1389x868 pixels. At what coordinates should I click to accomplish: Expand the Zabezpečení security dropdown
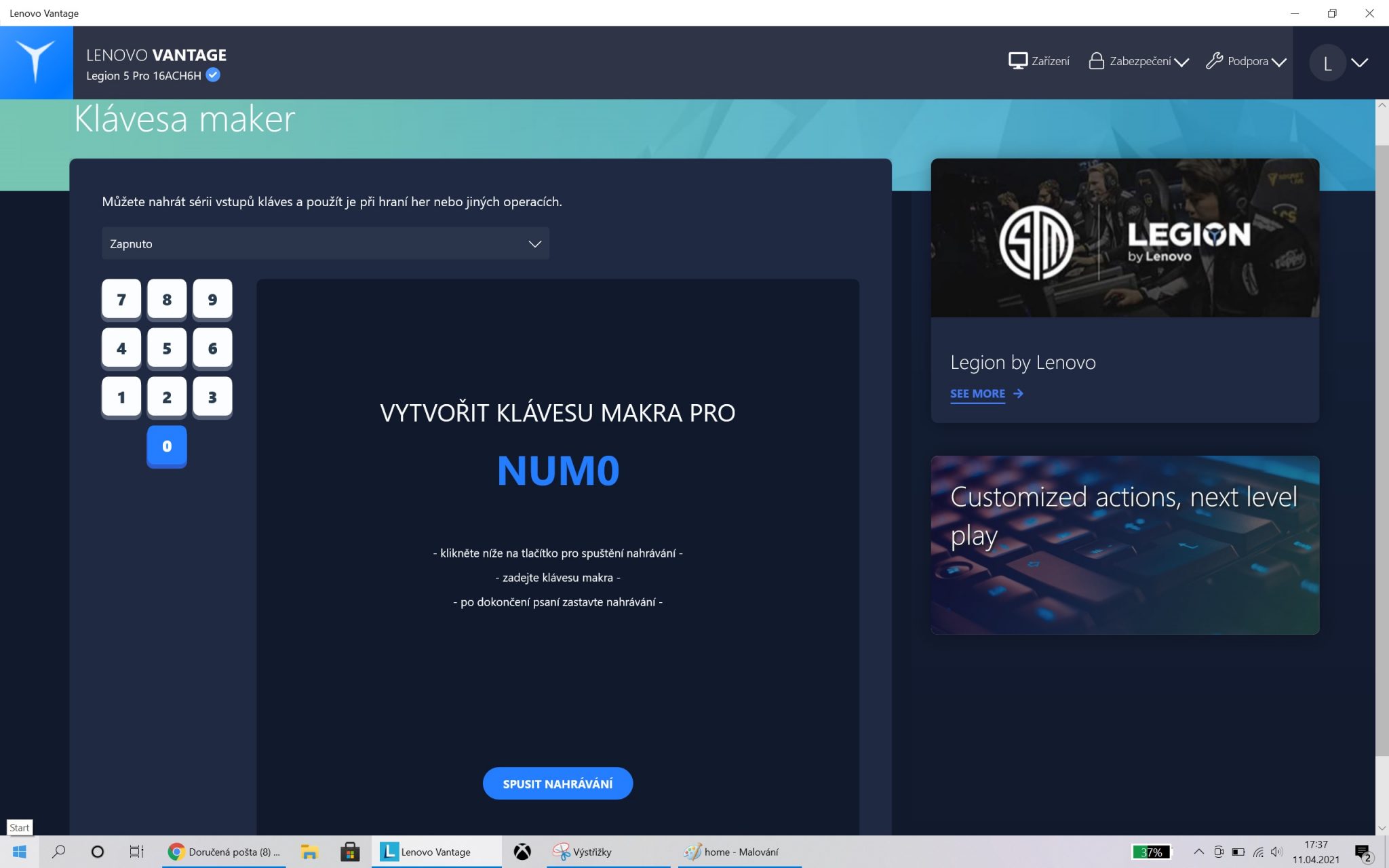click(1138, 61)
